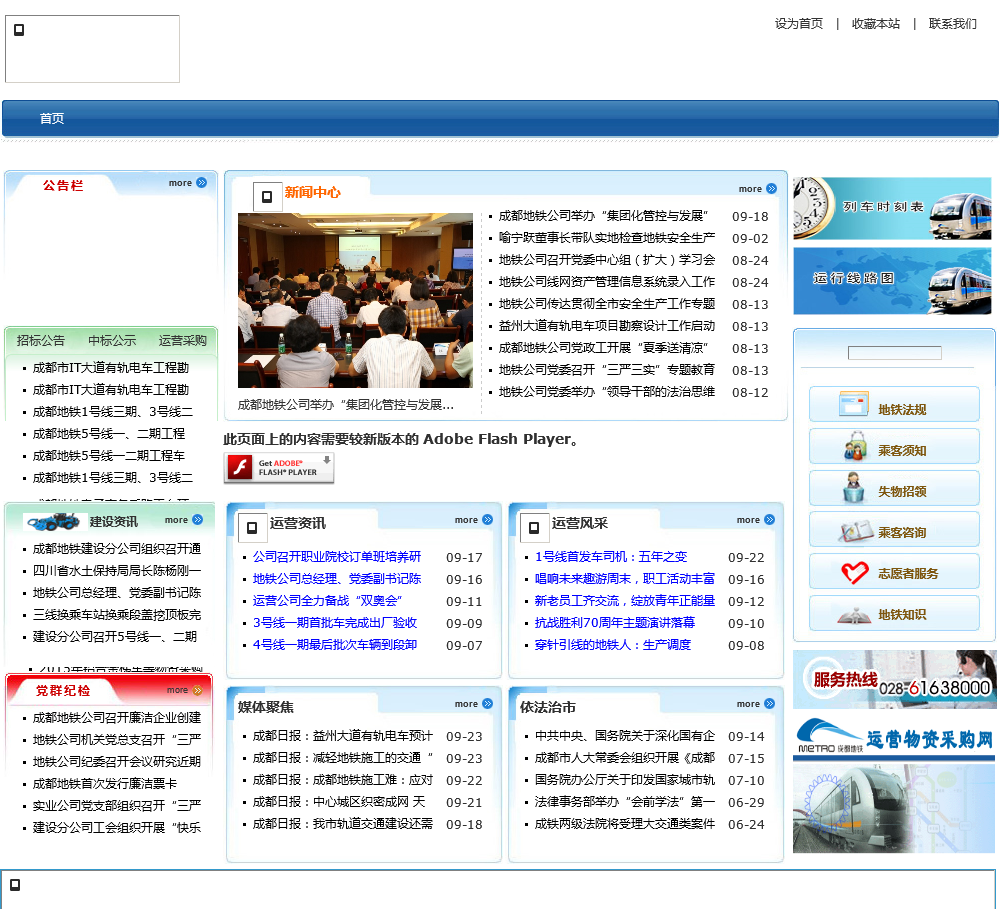Open 成都地铁5号线一二期工程车 notice
The width and height of the screenshot is (1000, 909).
pyautogui.click(x=108, y=455)
